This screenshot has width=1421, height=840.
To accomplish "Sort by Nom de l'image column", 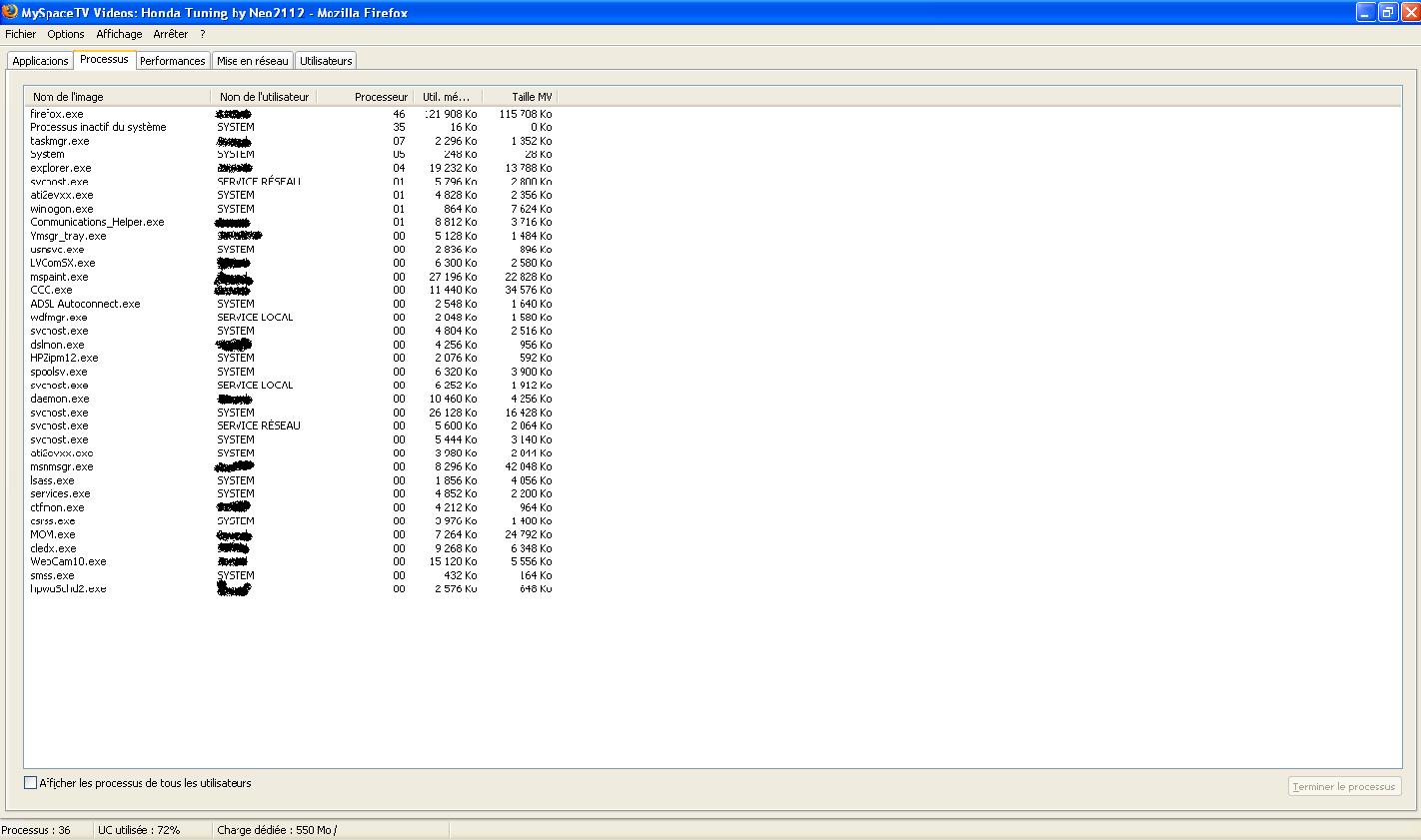I will click(x=68, y=97).
